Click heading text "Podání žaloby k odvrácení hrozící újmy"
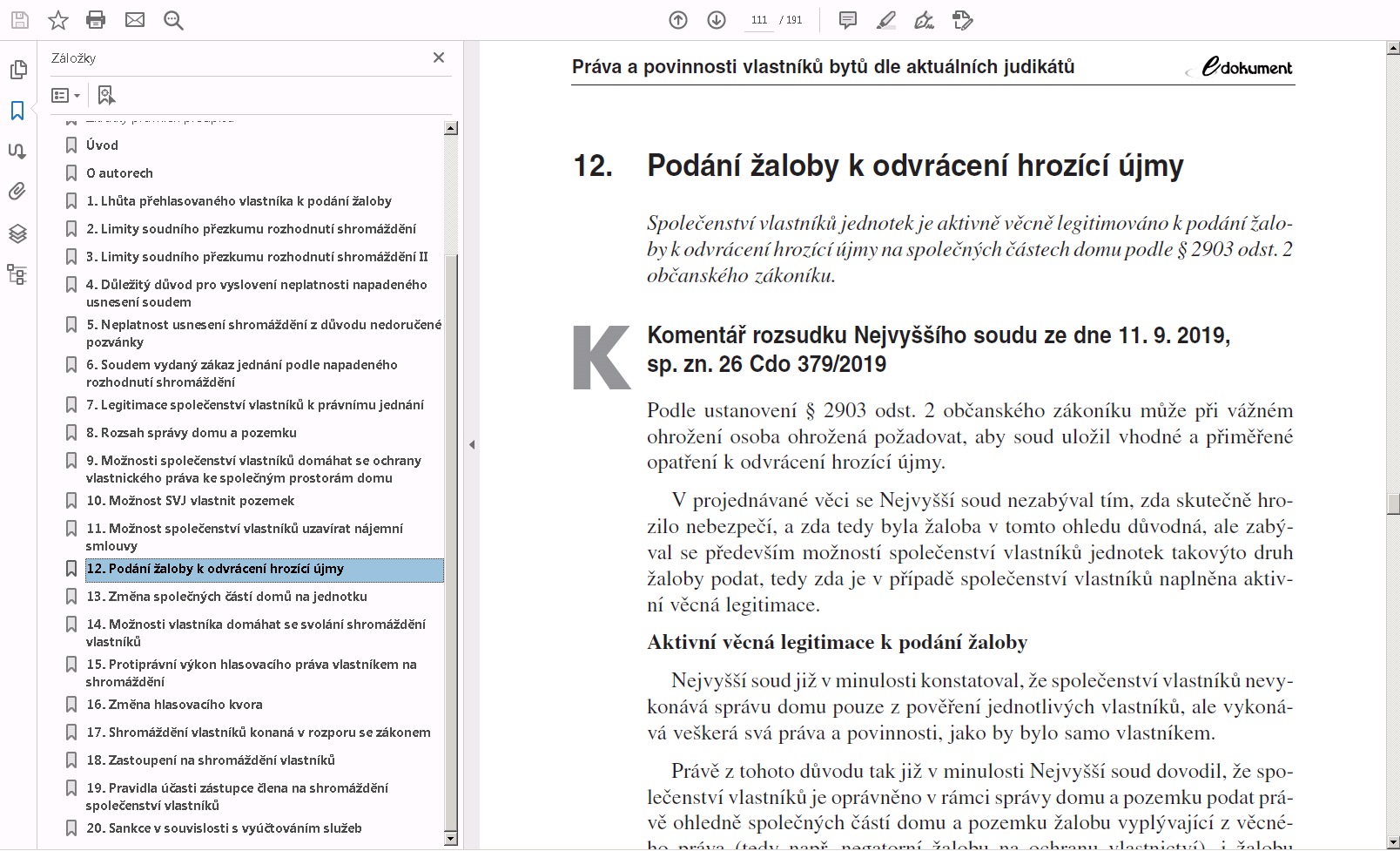This screenshot has width=1400, height=851. point(915,165)
